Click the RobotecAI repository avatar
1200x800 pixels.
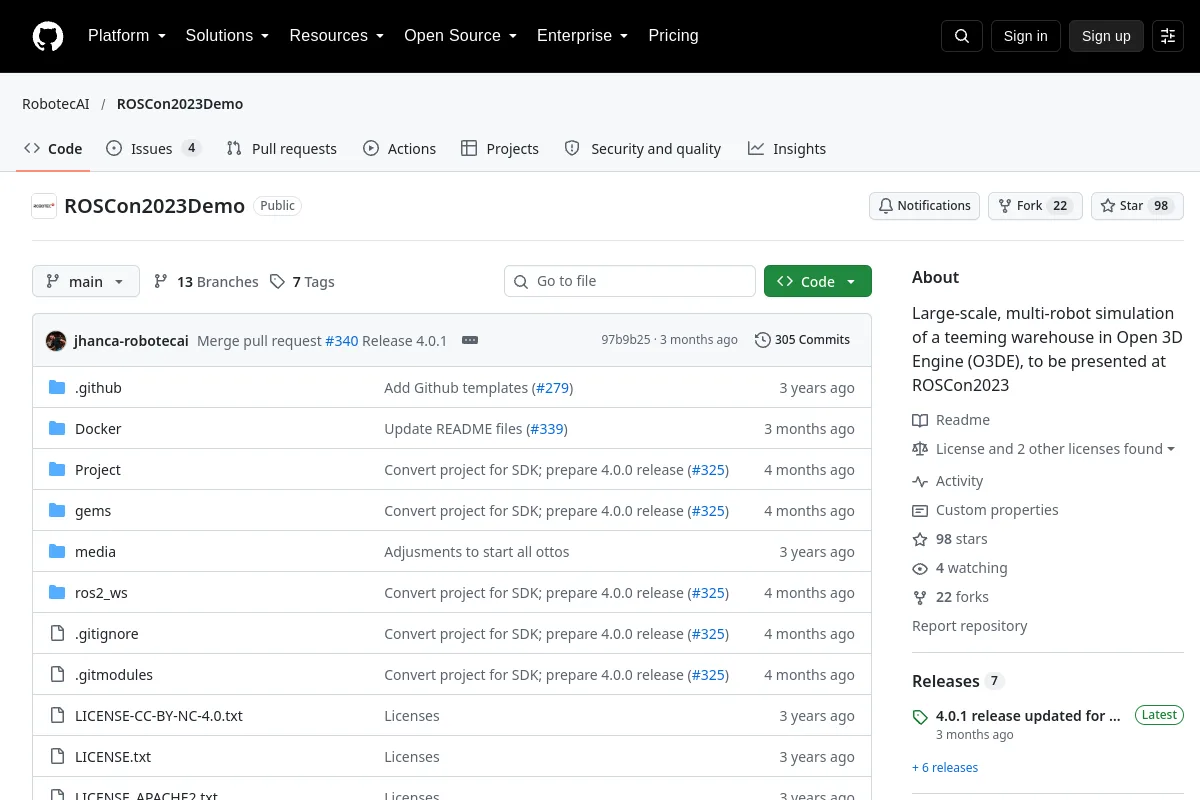coord(44,206)
